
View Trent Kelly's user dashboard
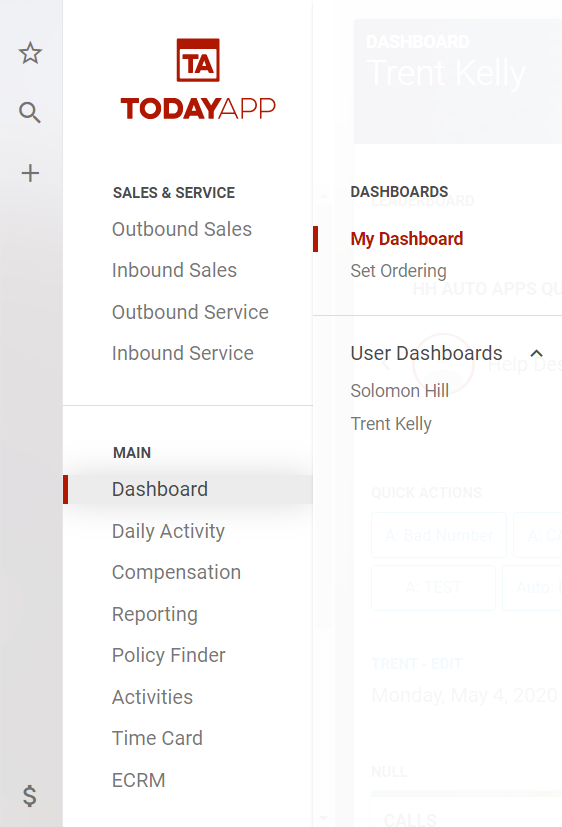391,424
